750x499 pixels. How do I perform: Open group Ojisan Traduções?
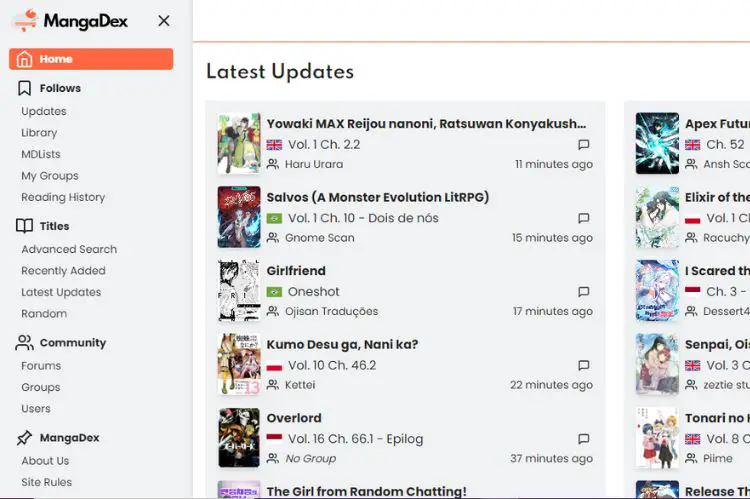tap(331, 311)
